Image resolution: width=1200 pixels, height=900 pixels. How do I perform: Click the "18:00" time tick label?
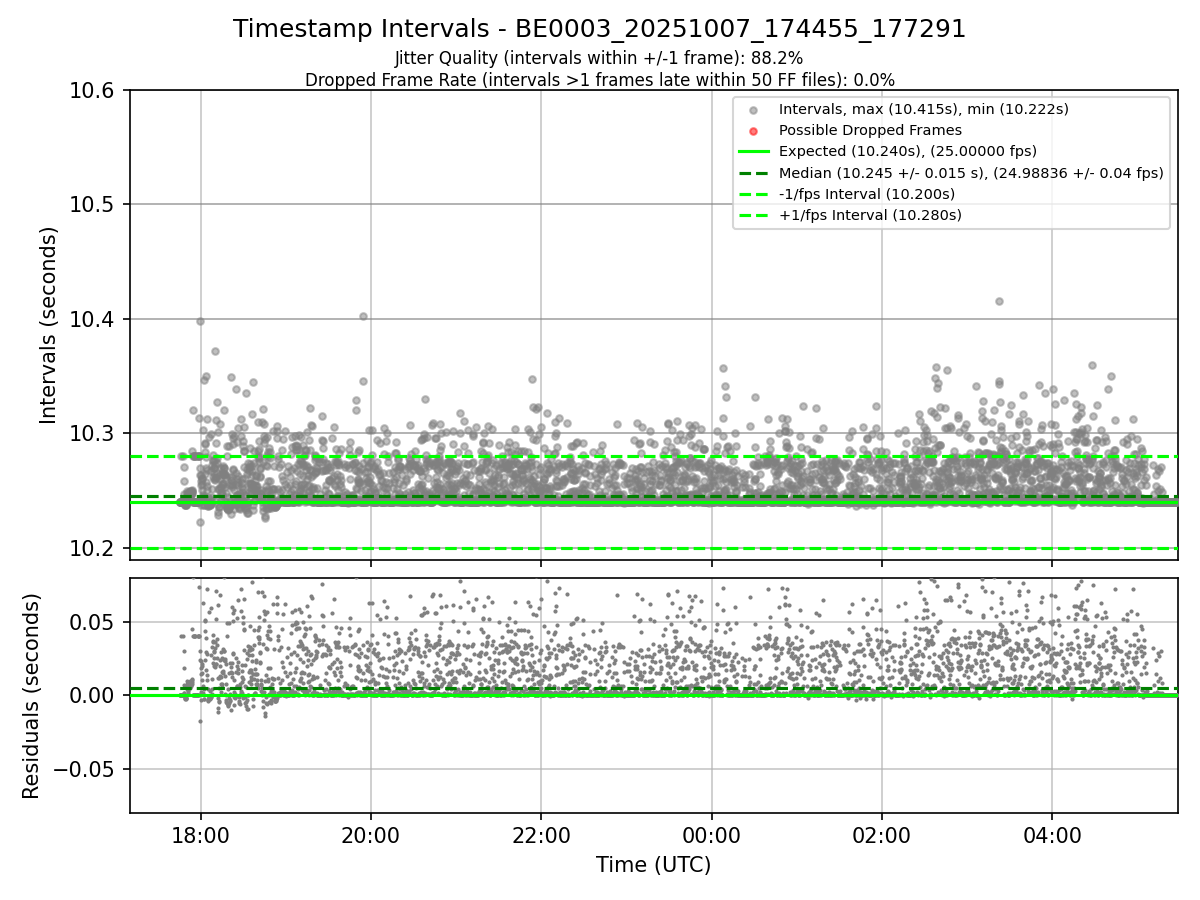pyautogui.click(x=201, y=834)
